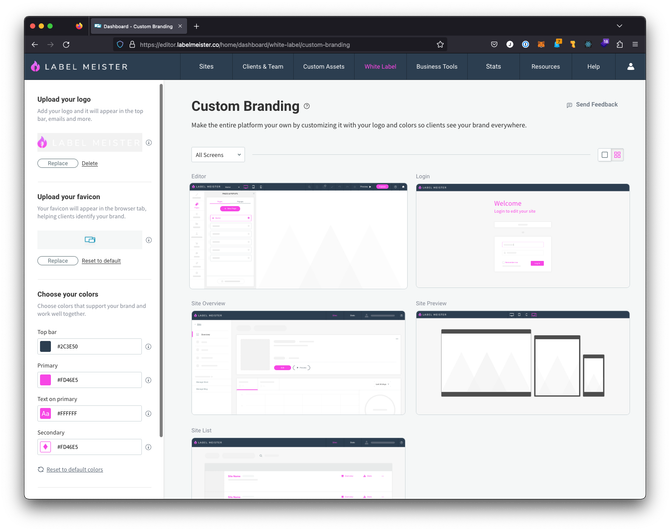The width and height of the screenshot is (670, 531).
Task: Open the Sites menu
Action: [206, 67]
